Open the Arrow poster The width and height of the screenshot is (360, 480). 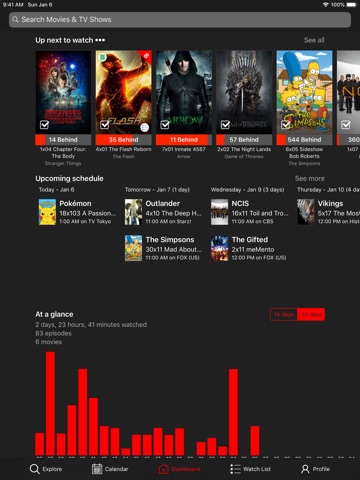[x=184, y=92]
